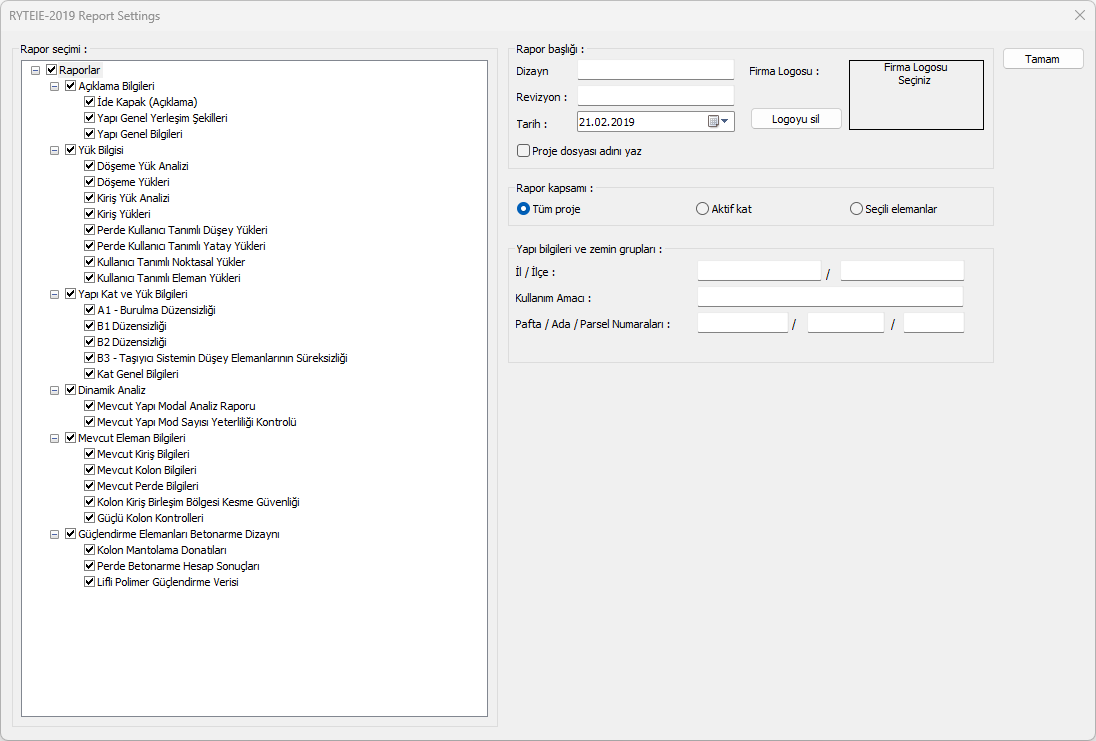Collapse the Yük Bilgisi tree group
Viewport: 1096px width, 741px height.
coord(55,150)
